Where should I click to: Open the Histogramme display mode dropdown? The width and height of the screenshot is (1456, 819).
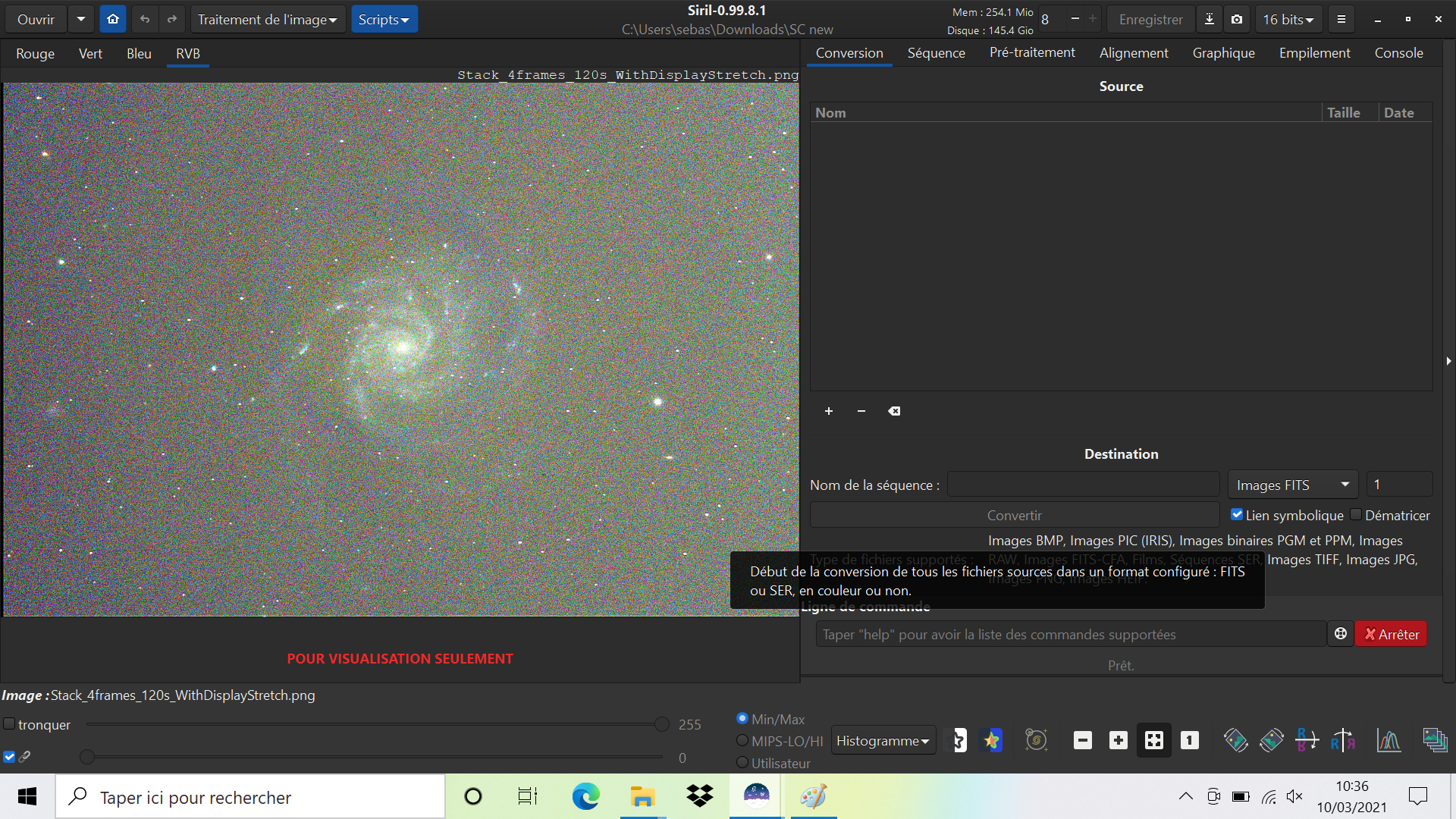[x=883, y=740]
